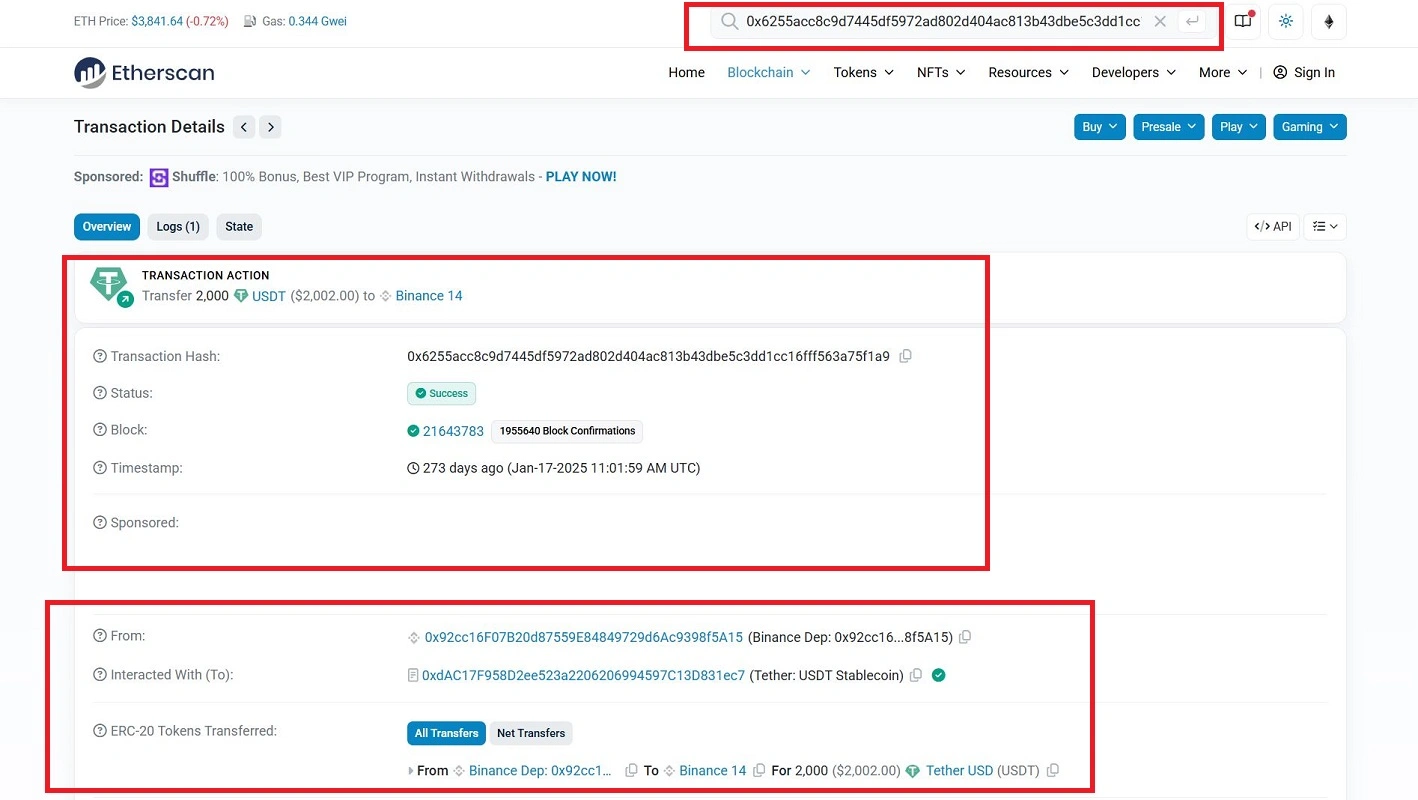This screenshot has height=800, width=1418.
Task: Click the Sign In link
Action: pyautogui.click(x=1304, y=72)
